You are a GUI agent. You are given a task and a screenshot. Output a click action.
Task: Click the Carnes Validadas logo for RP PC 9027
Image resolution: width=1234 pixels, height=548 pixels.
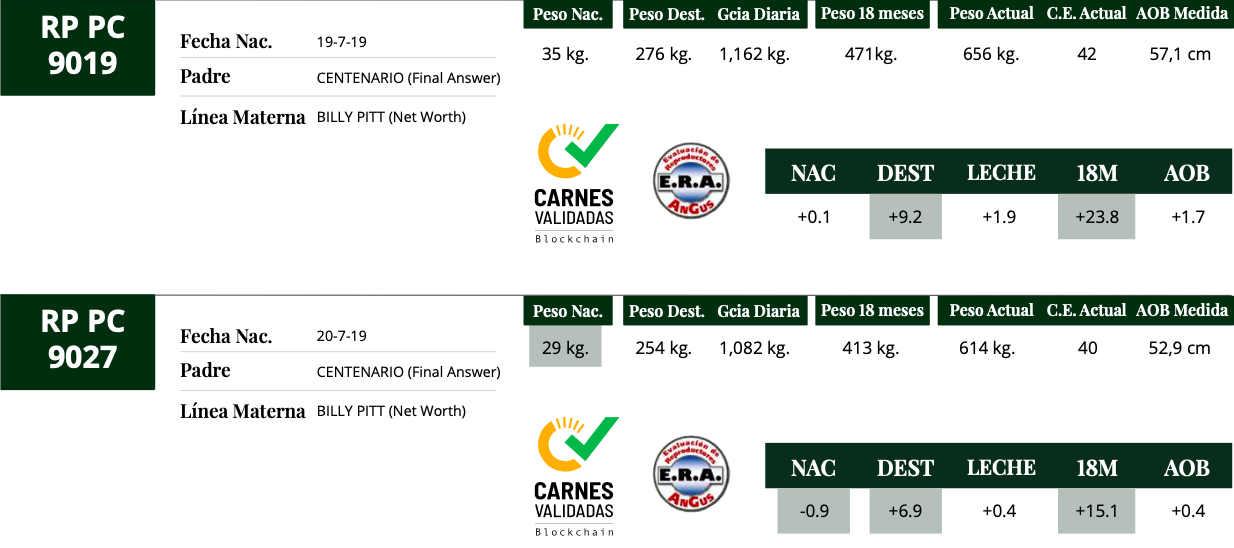577,477
